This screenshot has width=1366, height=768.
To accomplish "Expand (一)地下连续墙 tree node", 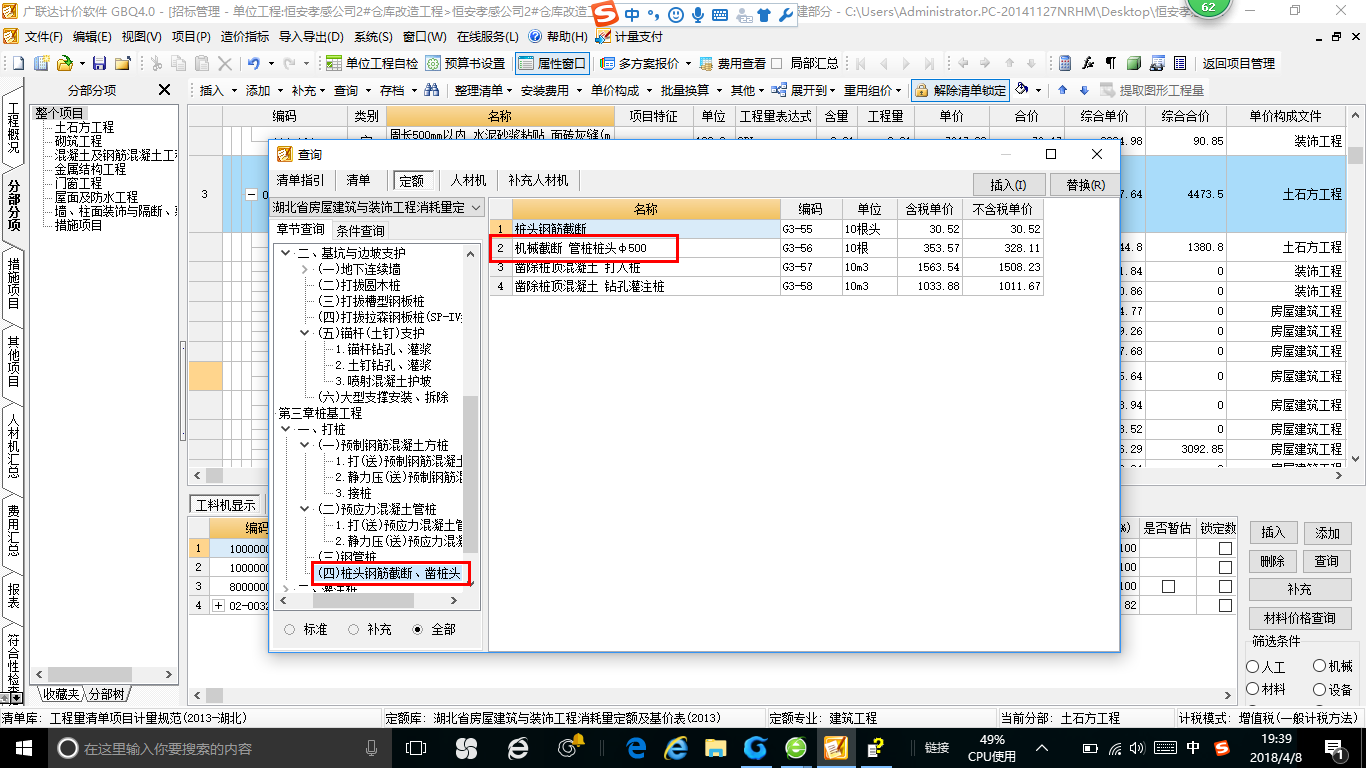I will tap(306, 269).
